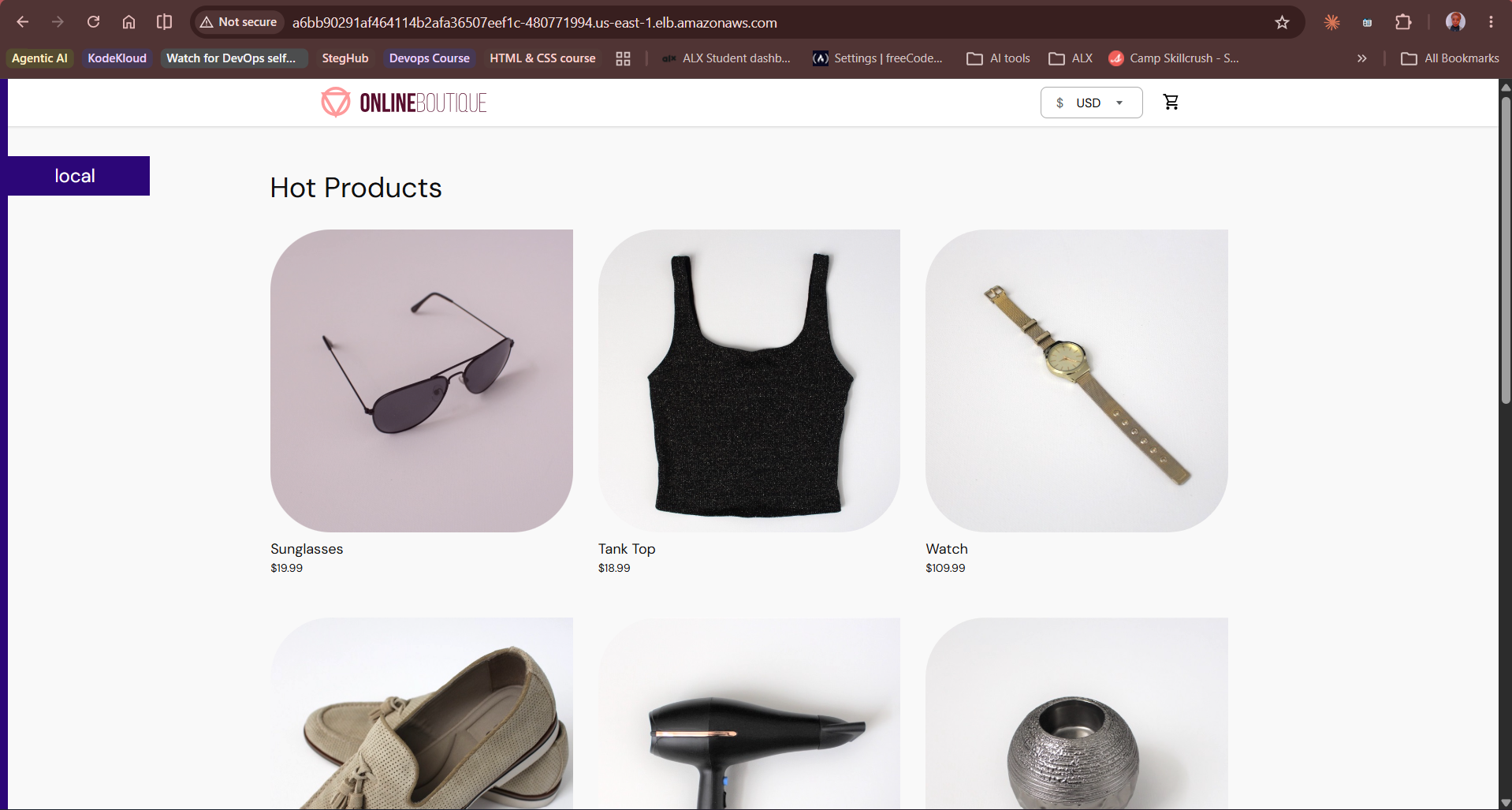Open the bookmarks apps grid icon
Image resolution: width=1512 pixels, height=810 pixels.
pos(623,58)
